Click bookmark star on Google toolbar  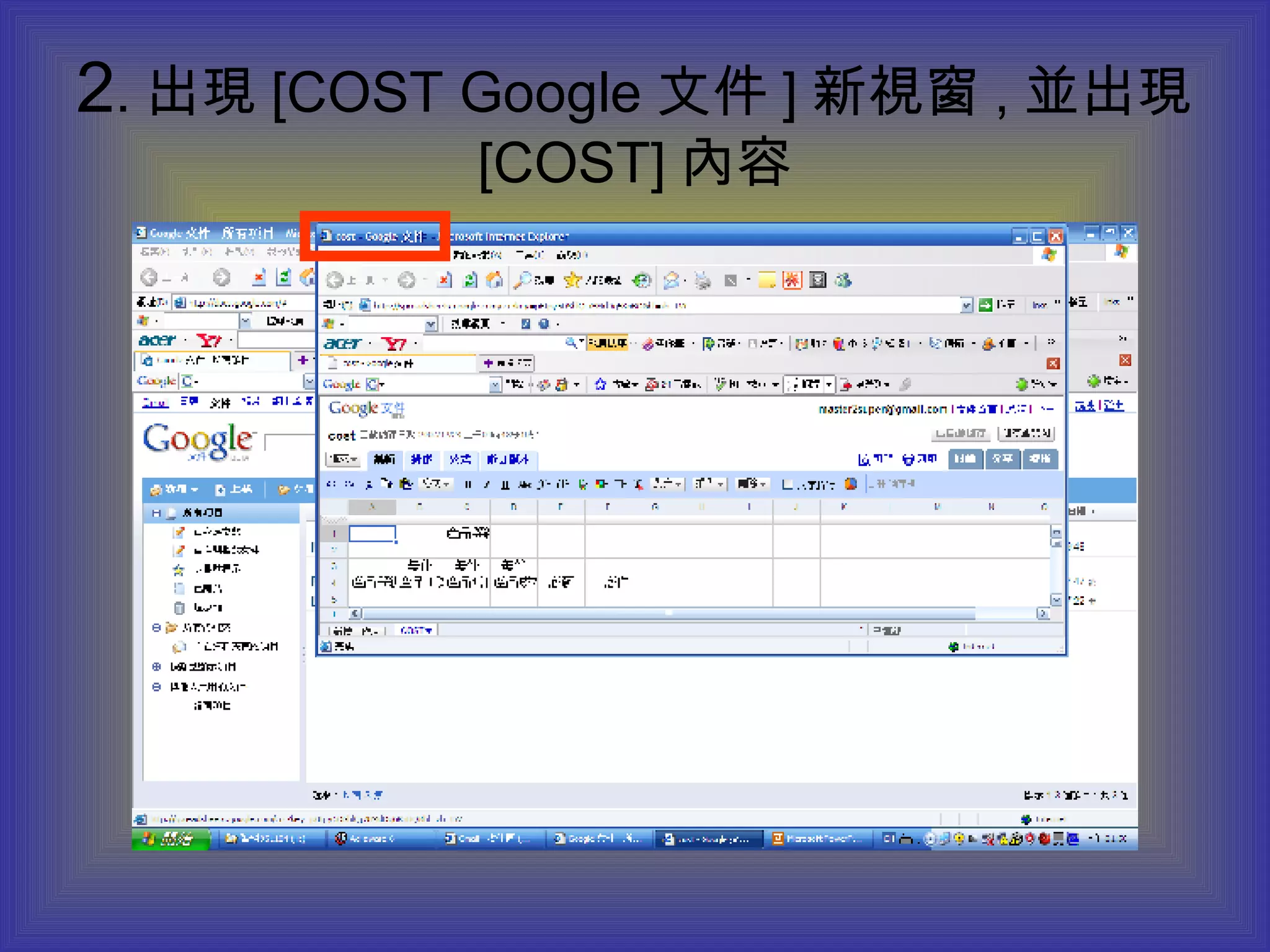[600, 384]
